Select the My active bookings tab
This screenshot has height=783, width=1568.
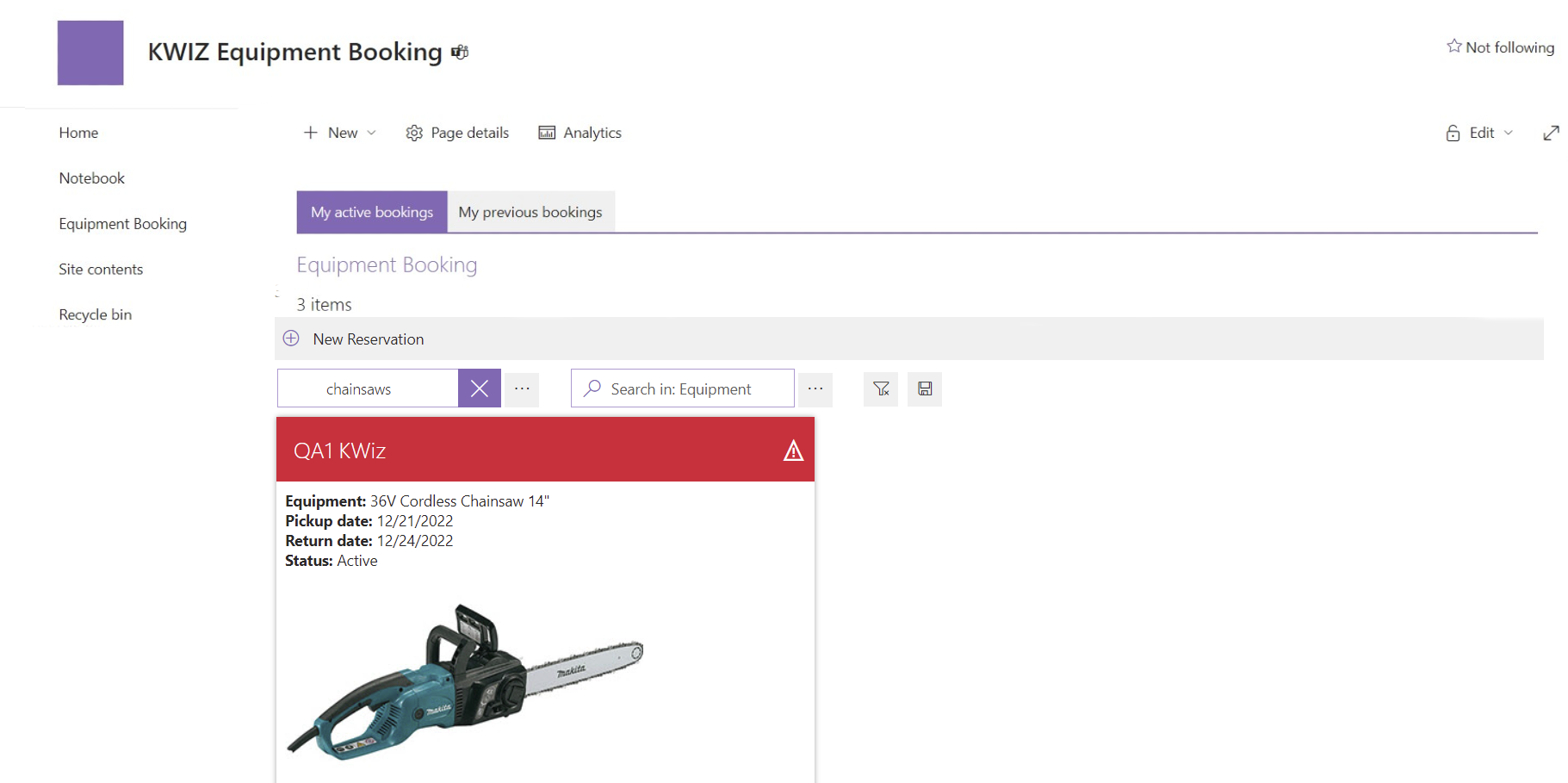pos(371,211)
